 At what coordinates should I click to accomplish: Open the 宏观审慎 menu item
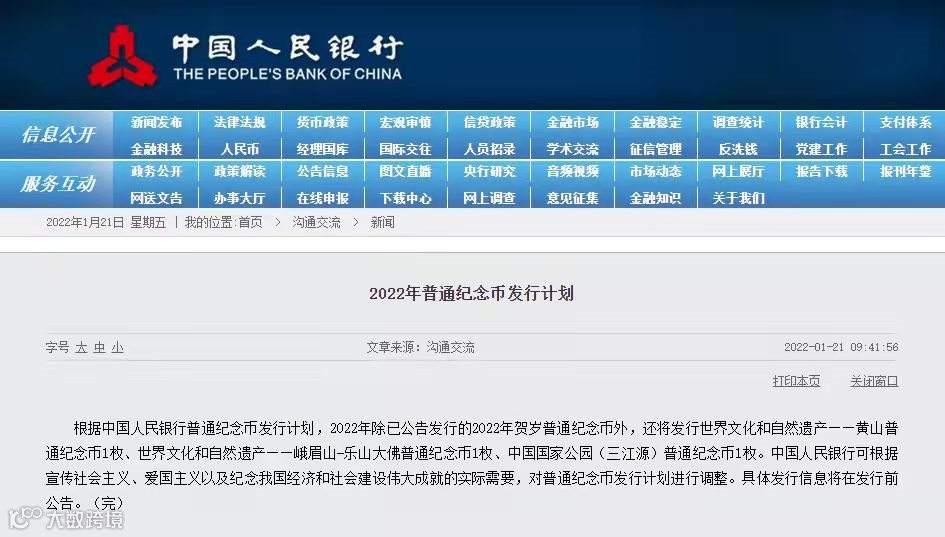click(406, 122)
